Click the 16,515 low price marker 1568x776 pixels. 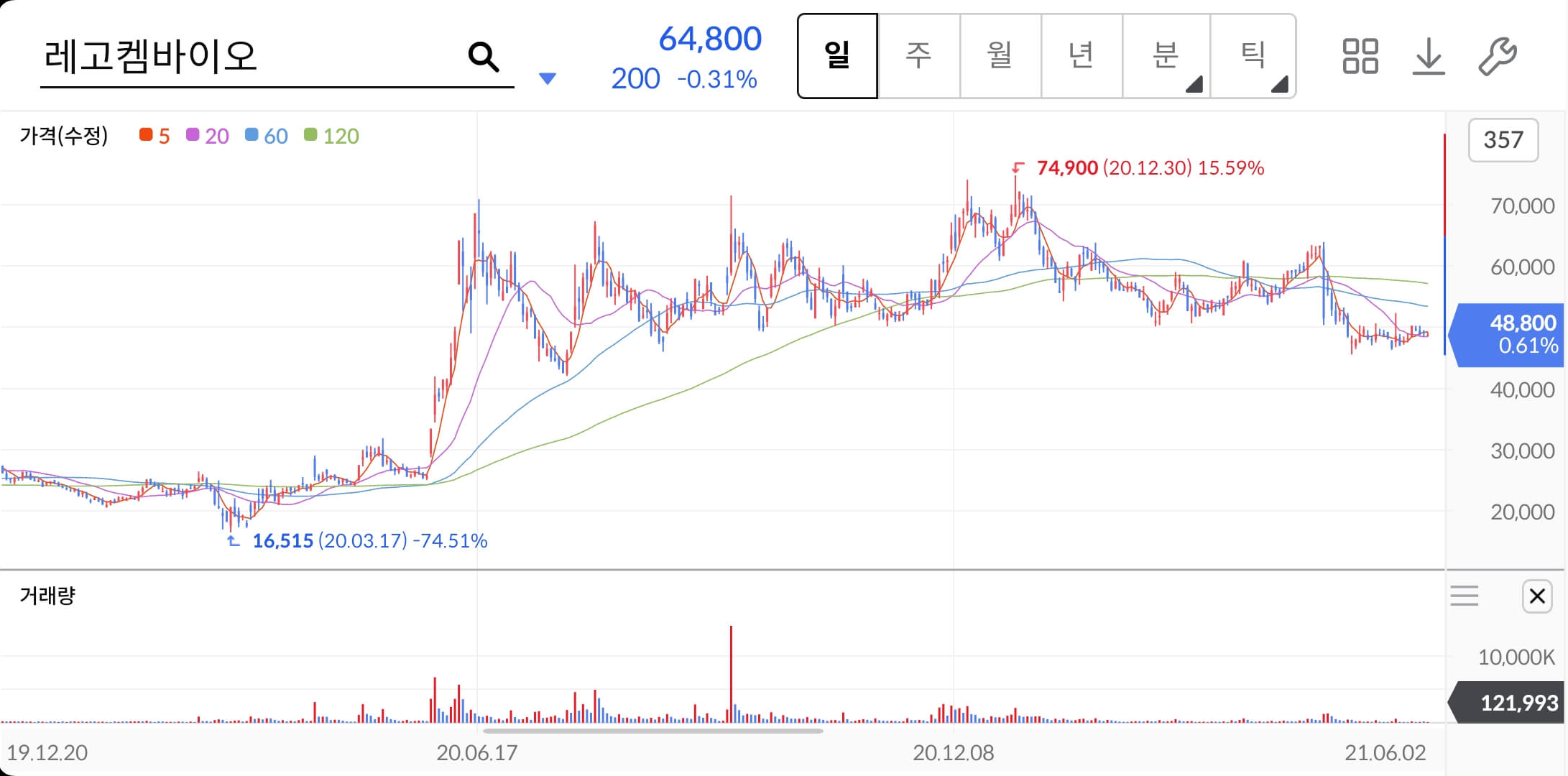282,541
